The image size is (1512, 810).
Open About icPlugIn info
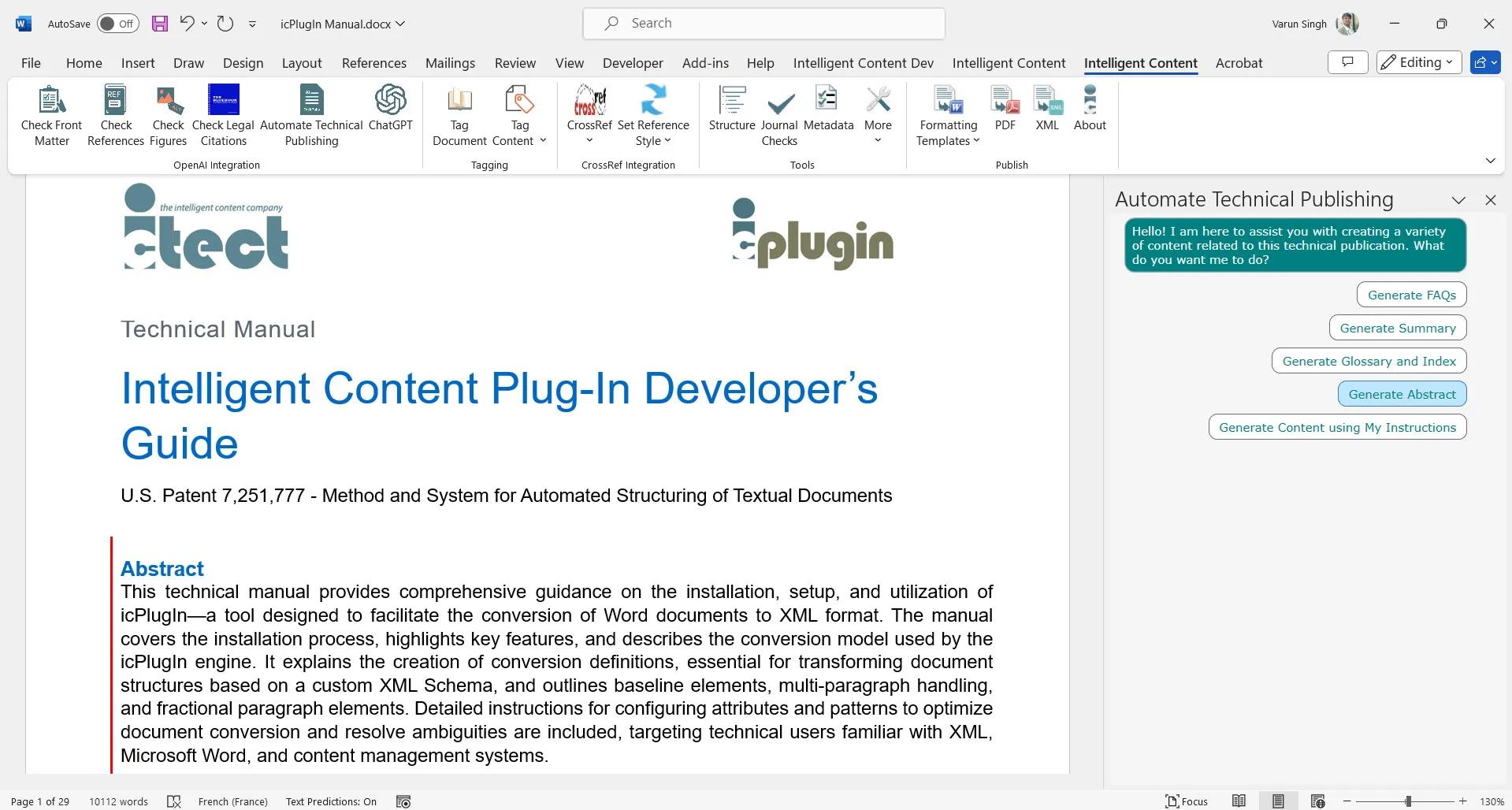click(x=1090, y=108)
